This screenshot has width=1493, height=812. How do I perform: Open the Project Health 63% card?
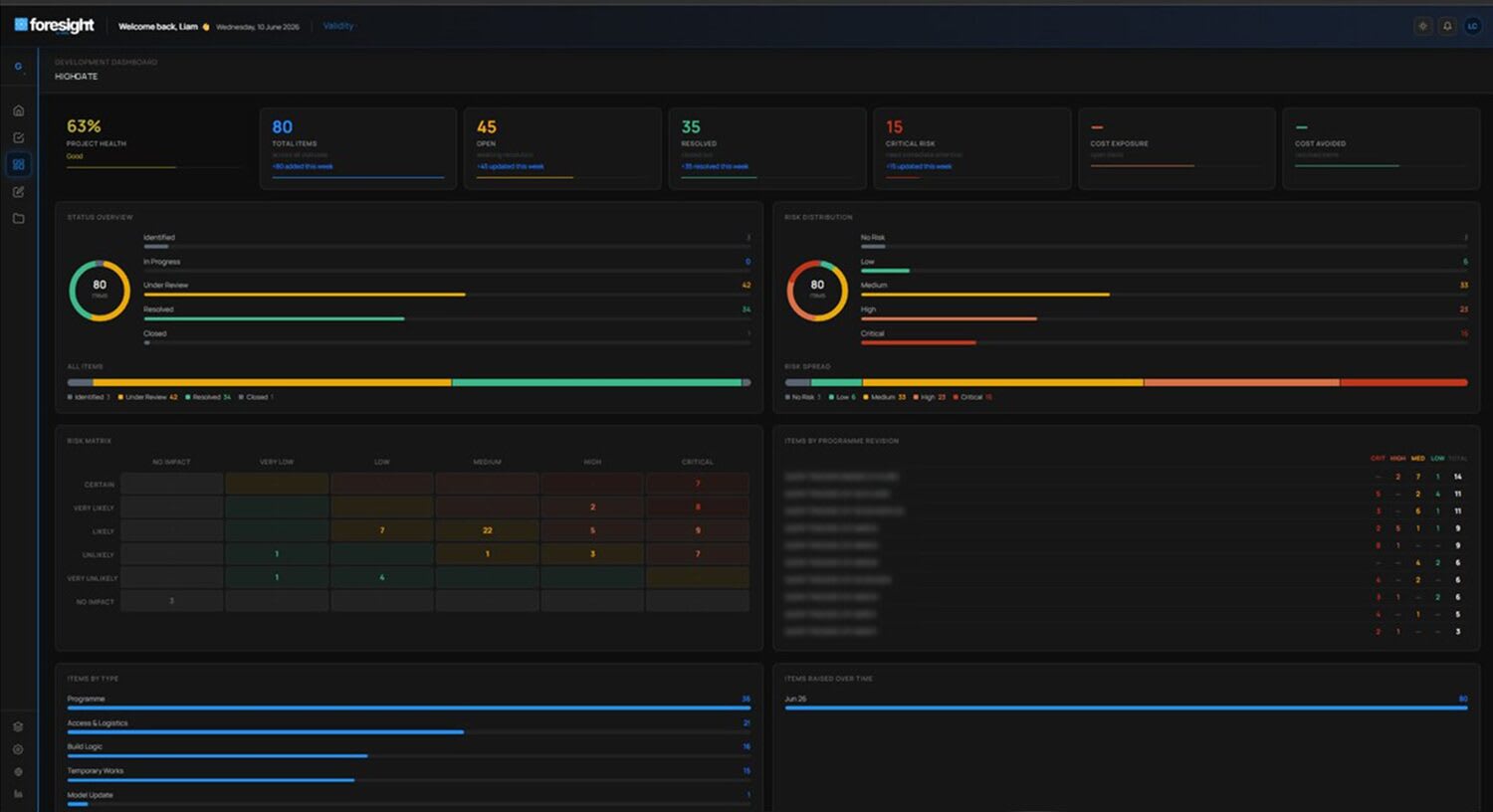[153, 148]
